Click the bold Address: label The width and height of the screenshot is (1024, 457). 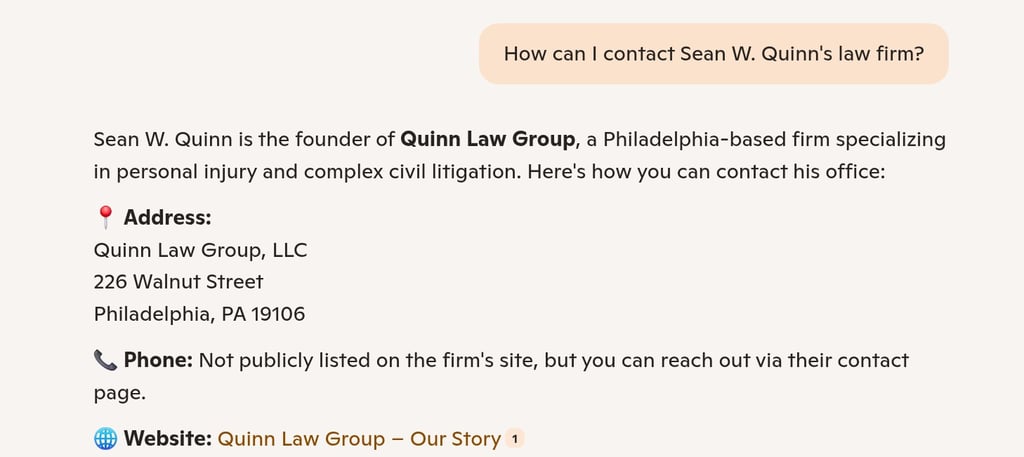coord(167,218)
